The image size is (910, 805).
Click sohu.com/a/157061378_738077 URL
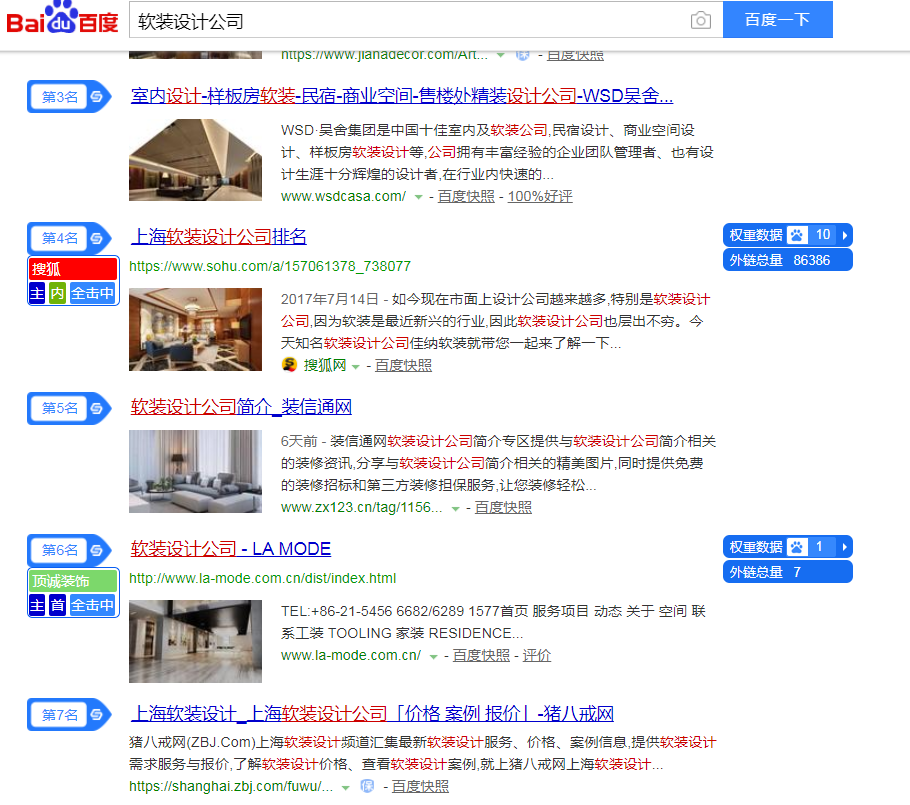coord(270,266)
